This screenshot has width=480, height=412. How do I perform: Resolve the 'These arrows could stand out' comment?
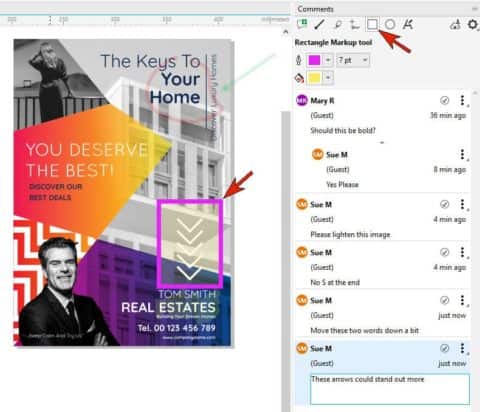(444, 348)
